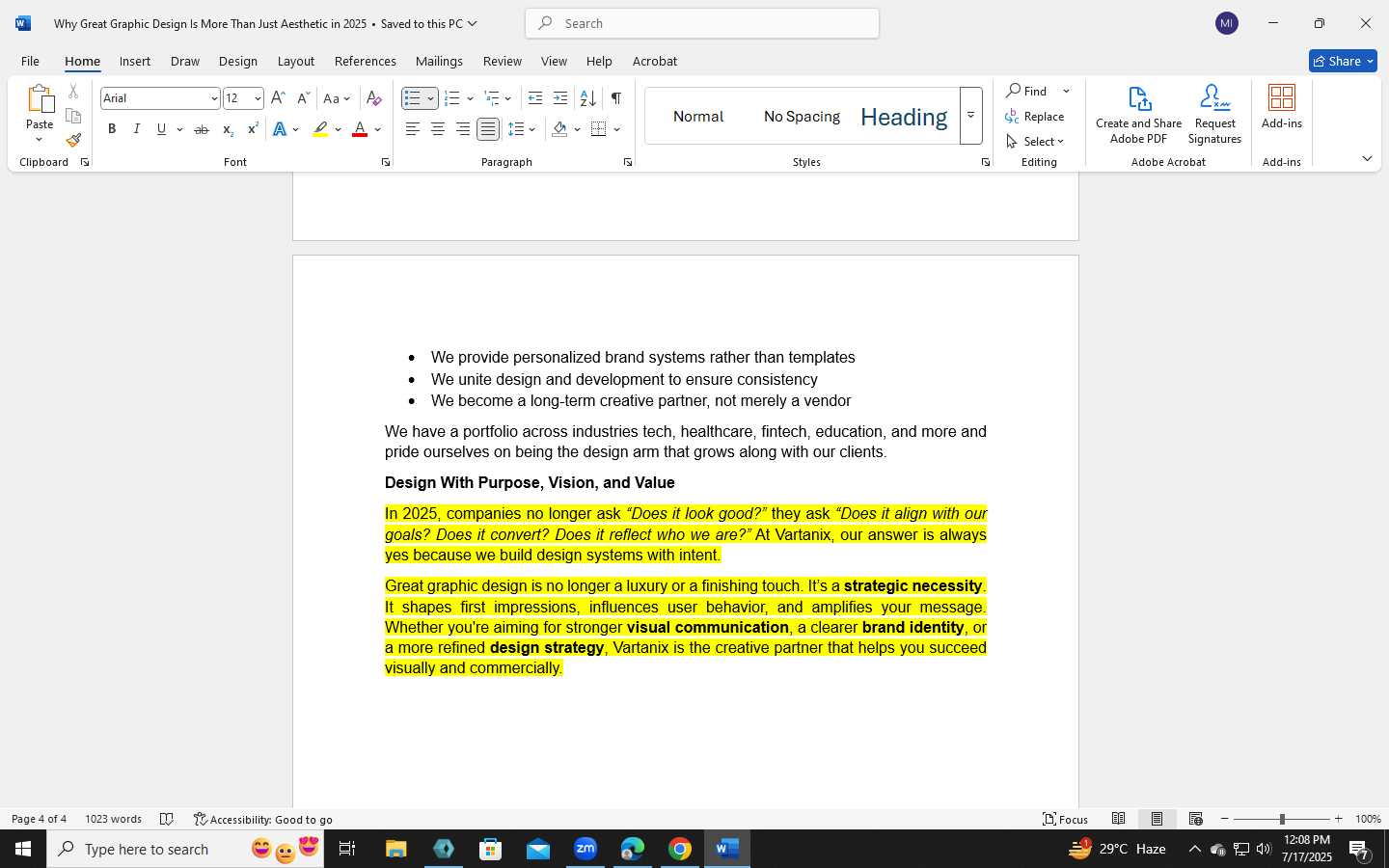Image resolution: width=1389 pixels, height=868 pixels.
Task: Expand Paste options arrow
Action: (x=40, y=140)
